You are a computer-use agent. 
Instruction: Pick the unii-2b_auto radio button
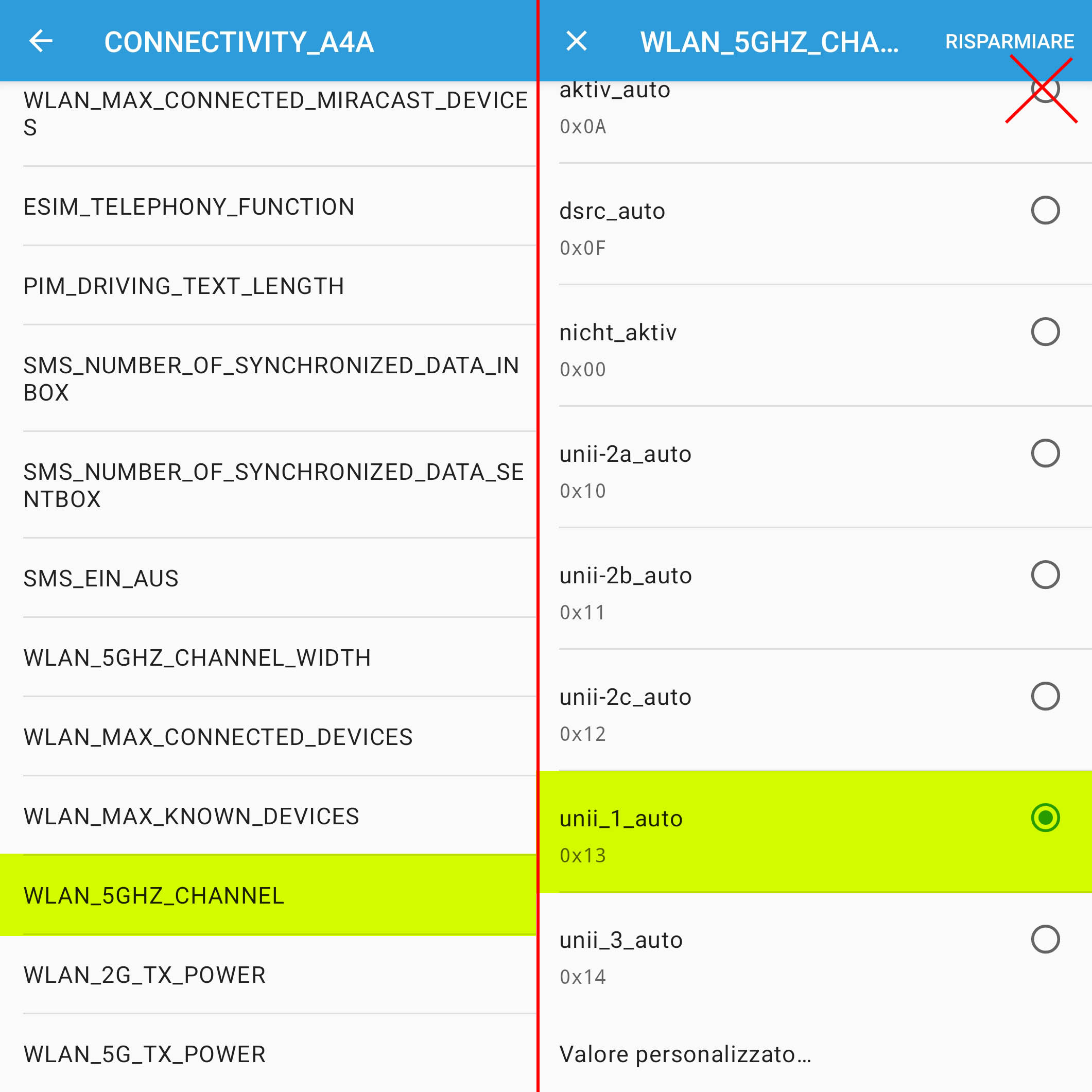click(x=1045, y=575)
